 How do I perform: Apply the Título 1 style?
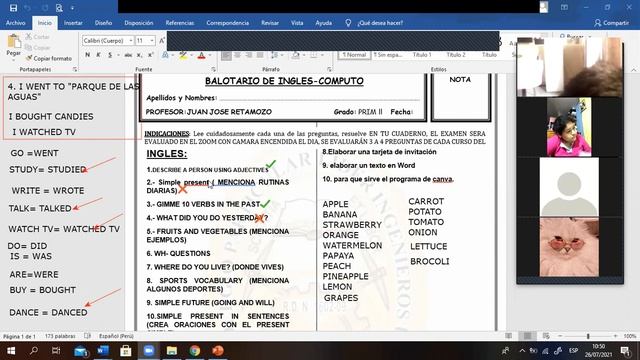pos(421,54)
